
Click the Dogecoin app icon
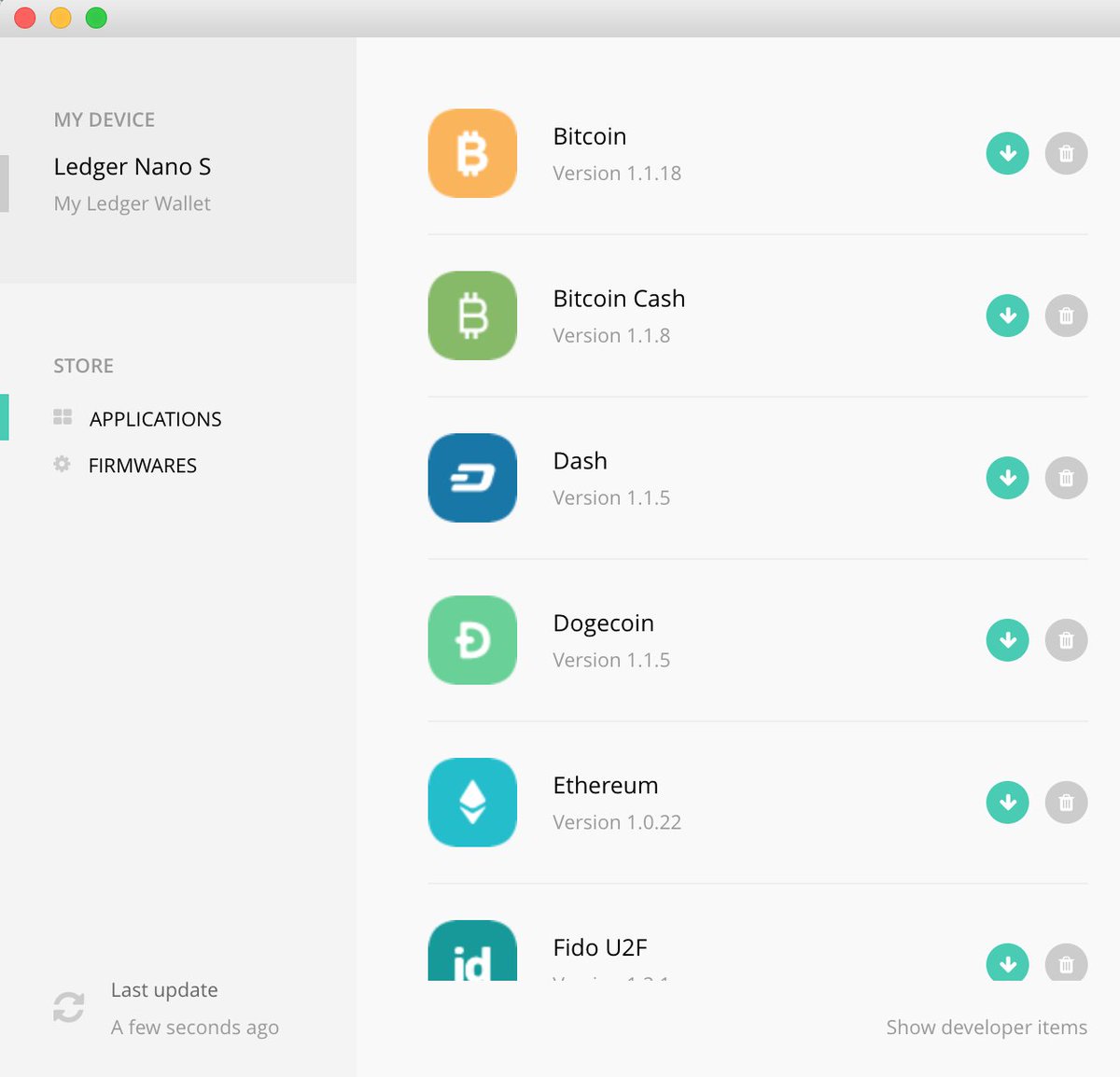[472, 640]
